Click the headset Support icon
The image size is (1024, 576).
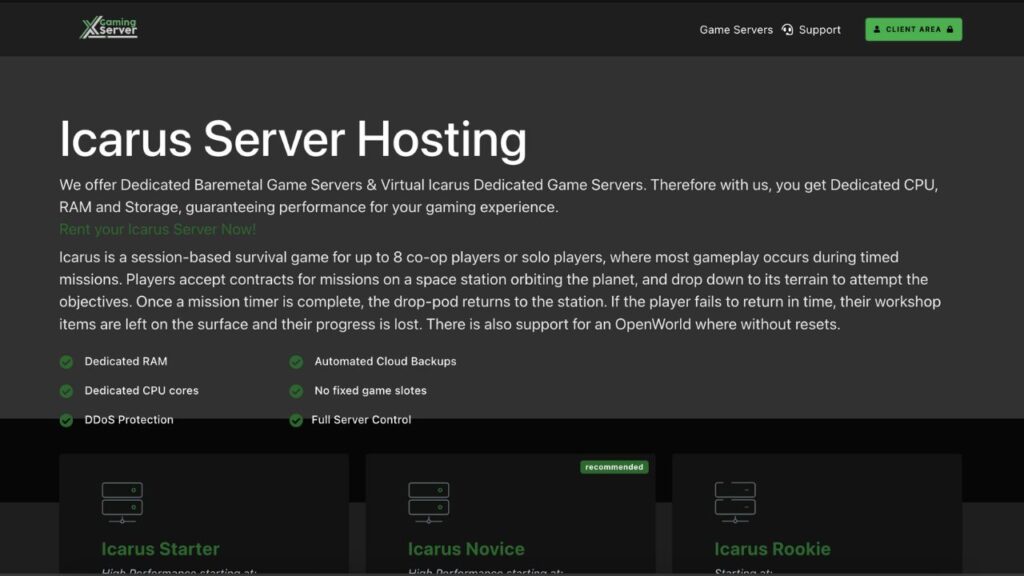click(x=788, y=30)
